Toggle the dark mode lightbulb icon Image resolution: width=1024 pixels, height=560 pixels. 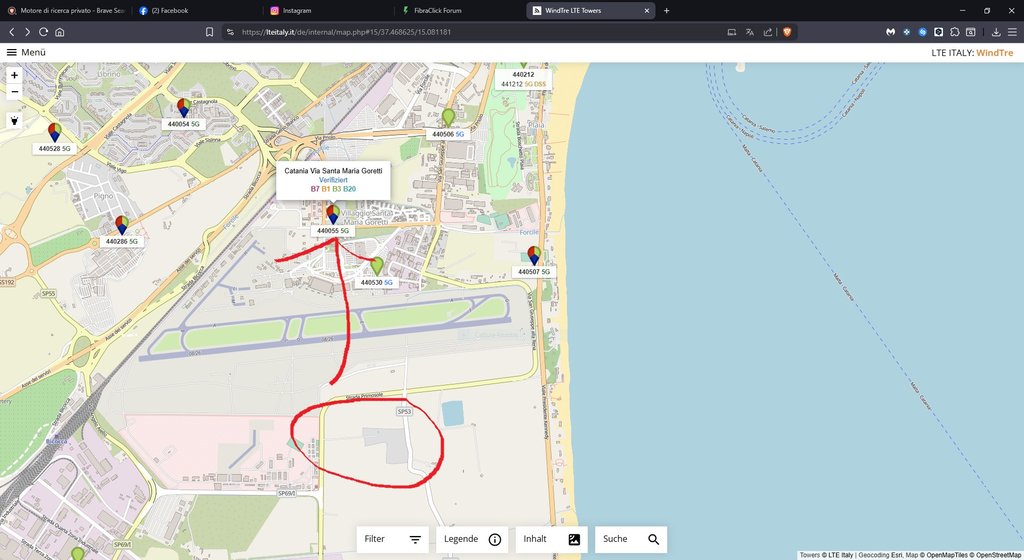coord(14,121)
